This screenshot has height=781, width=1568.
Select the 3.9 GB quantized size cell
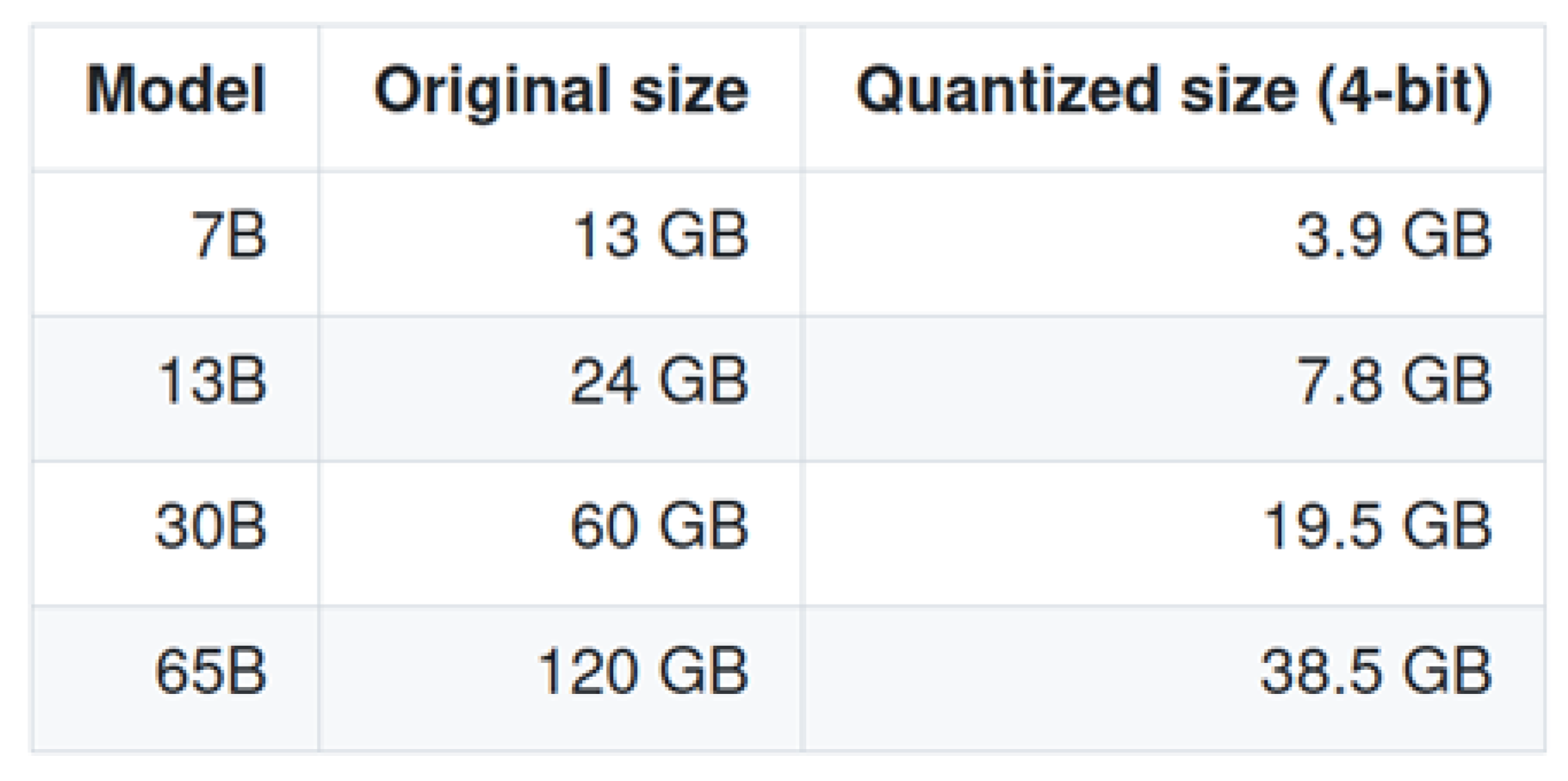click(1393, 236)
